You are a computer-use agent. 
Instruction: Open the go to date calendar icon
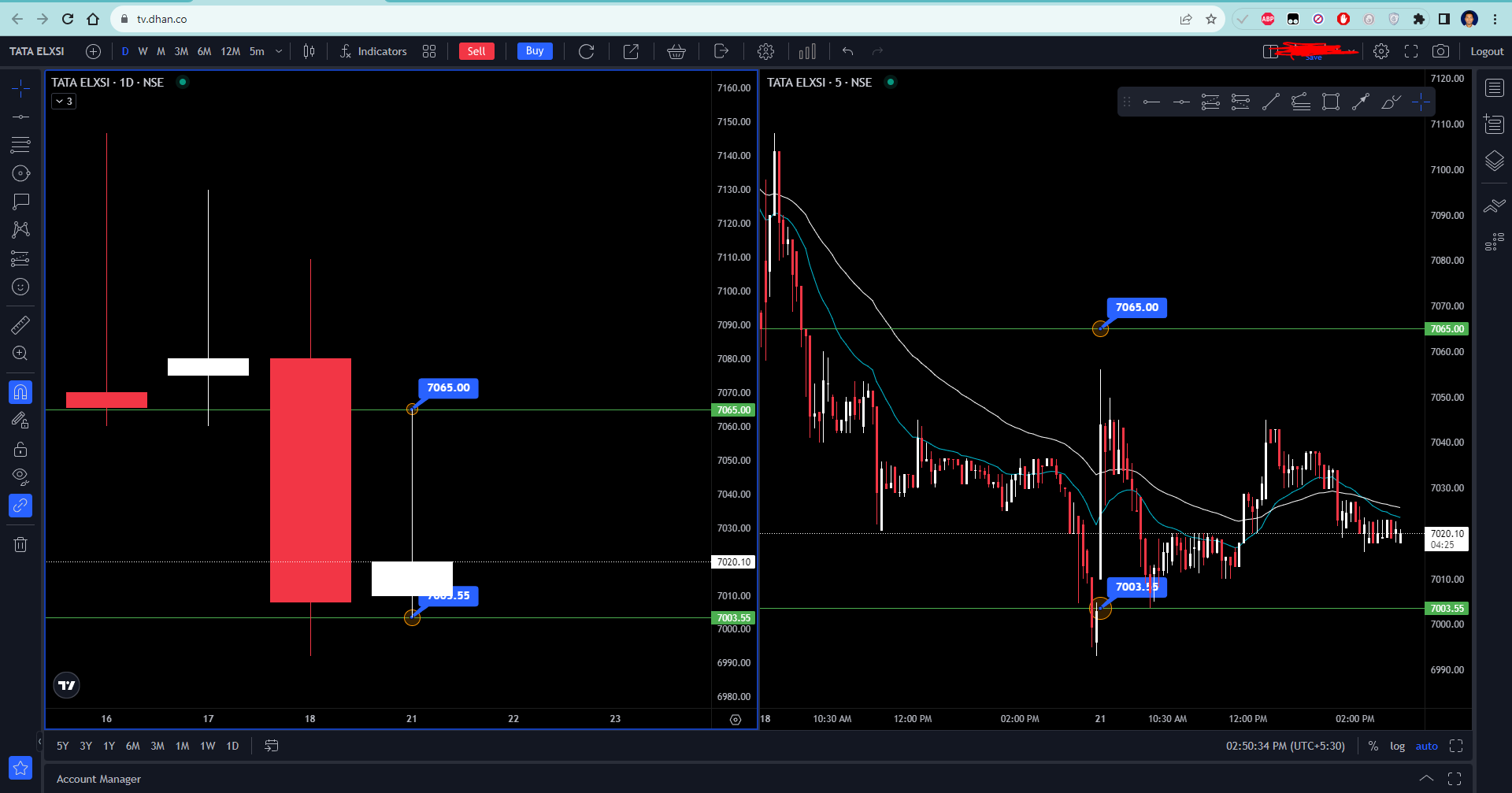click(x=272, y=746)
